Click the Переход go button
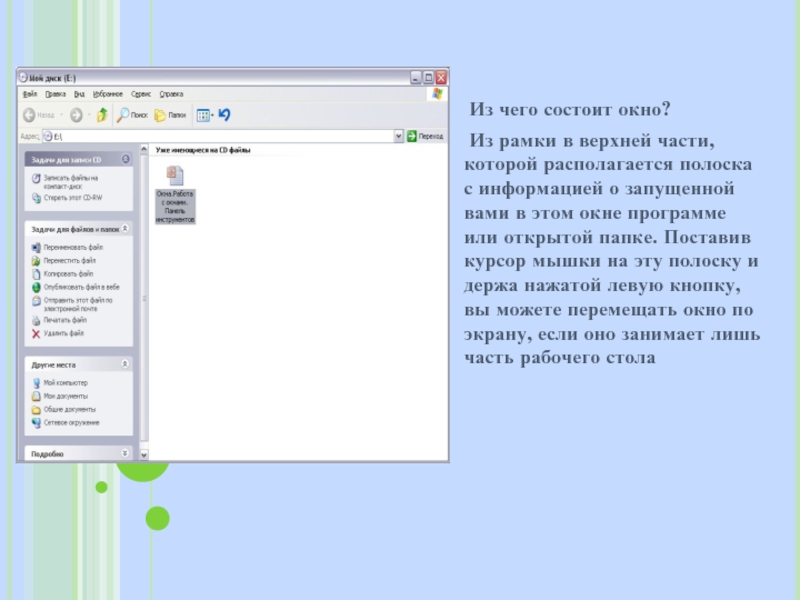The height and width of the screenshot is (600, 800). [426, 135]
